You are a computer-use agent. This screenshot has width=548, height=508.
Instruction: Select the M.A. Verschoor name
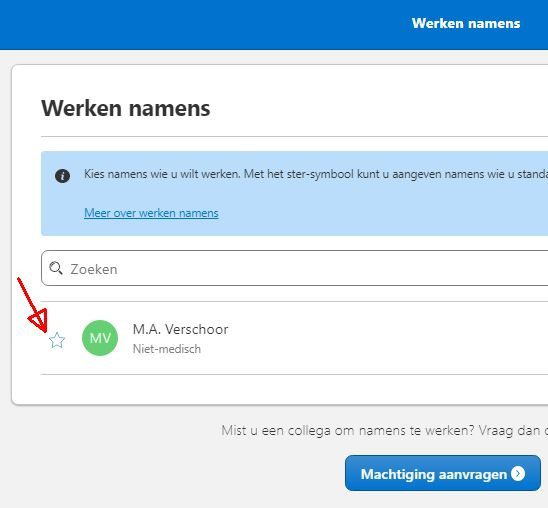click(x=180, y=329)
